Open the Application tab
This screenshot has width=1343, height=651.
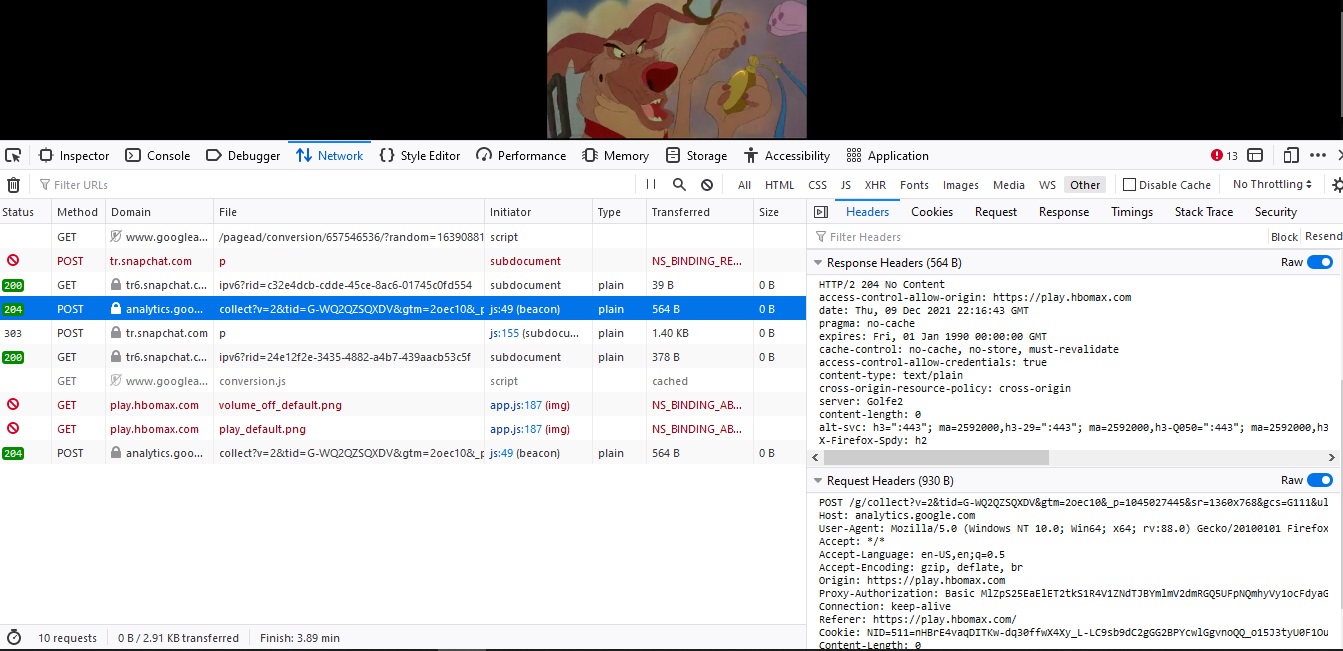click(888, 156)
